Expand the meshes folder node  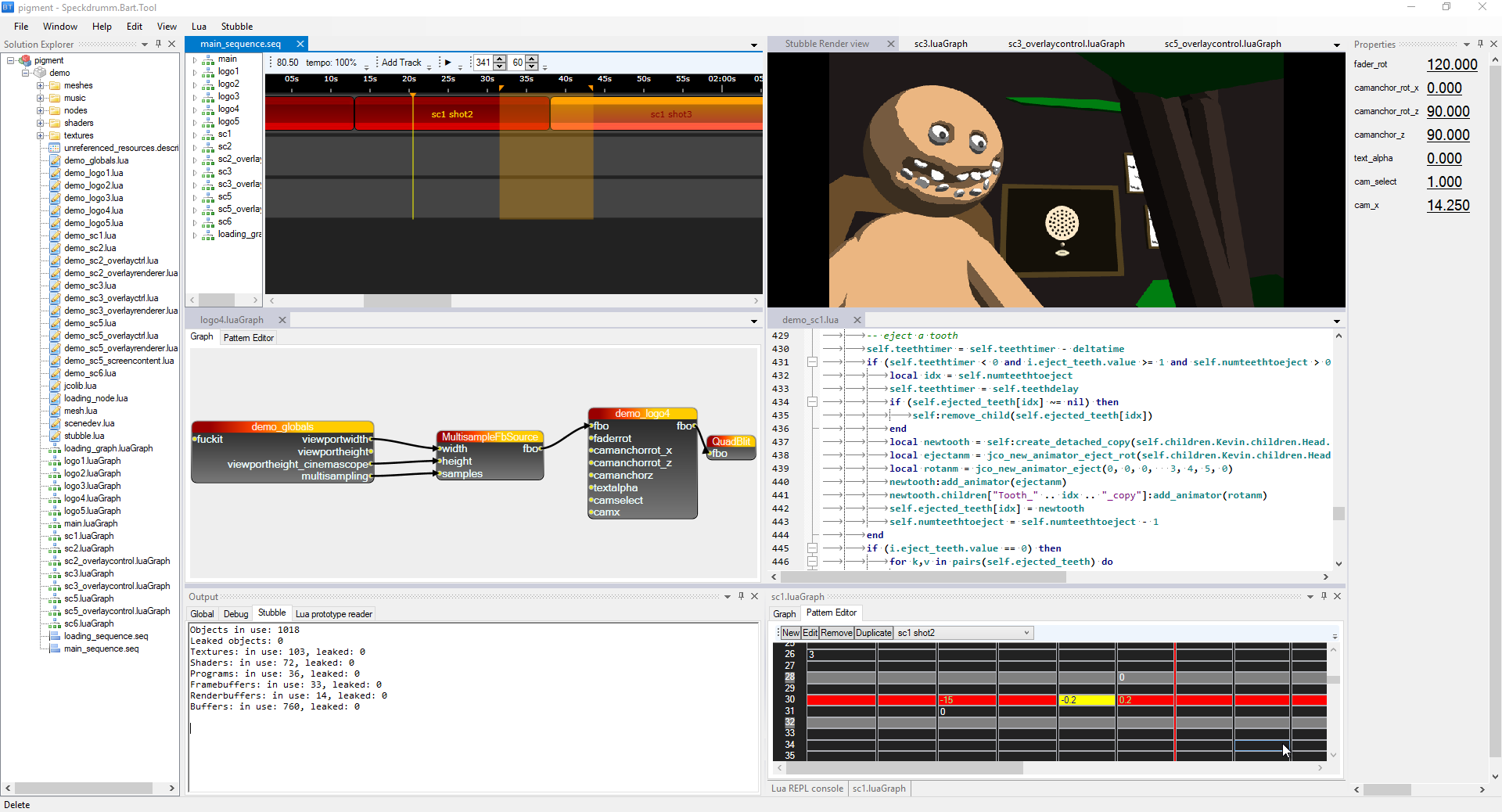coord(40,85)
